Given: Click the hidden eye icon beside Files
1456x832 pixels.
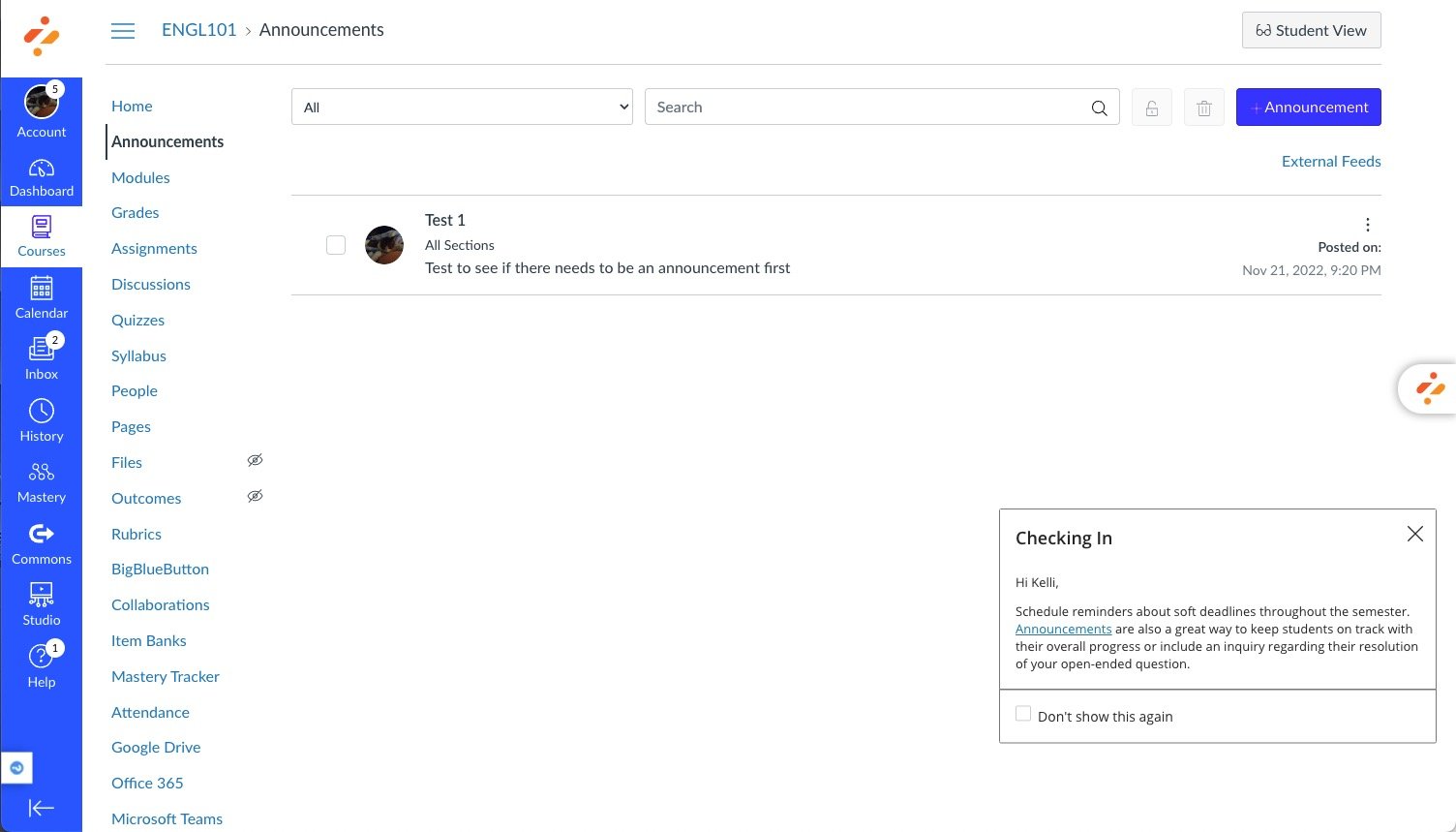Looking at the screenshot, I should (x=255, y=461).
